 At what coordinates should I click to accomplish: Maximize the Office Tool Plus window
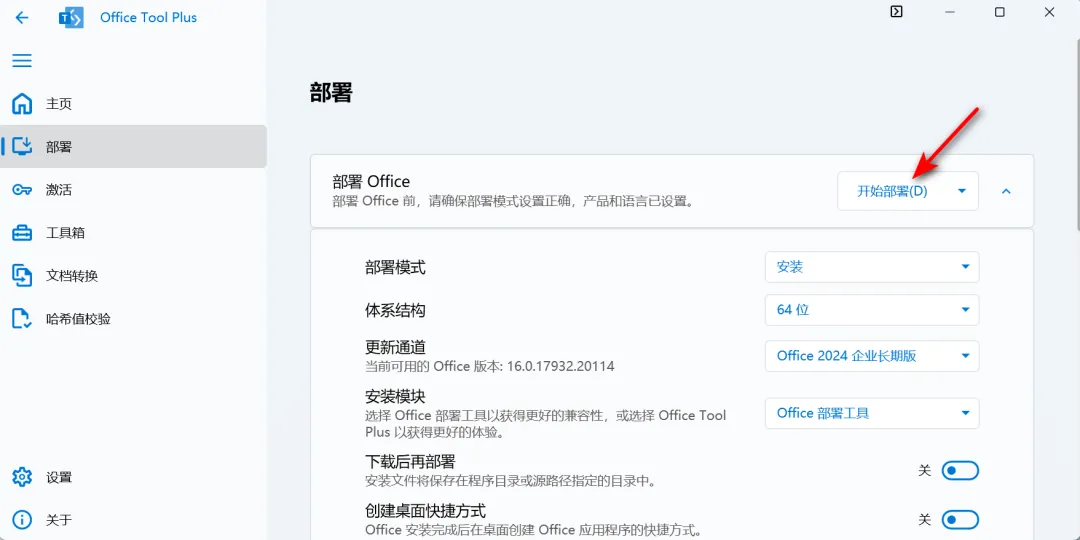coord(999,12)
